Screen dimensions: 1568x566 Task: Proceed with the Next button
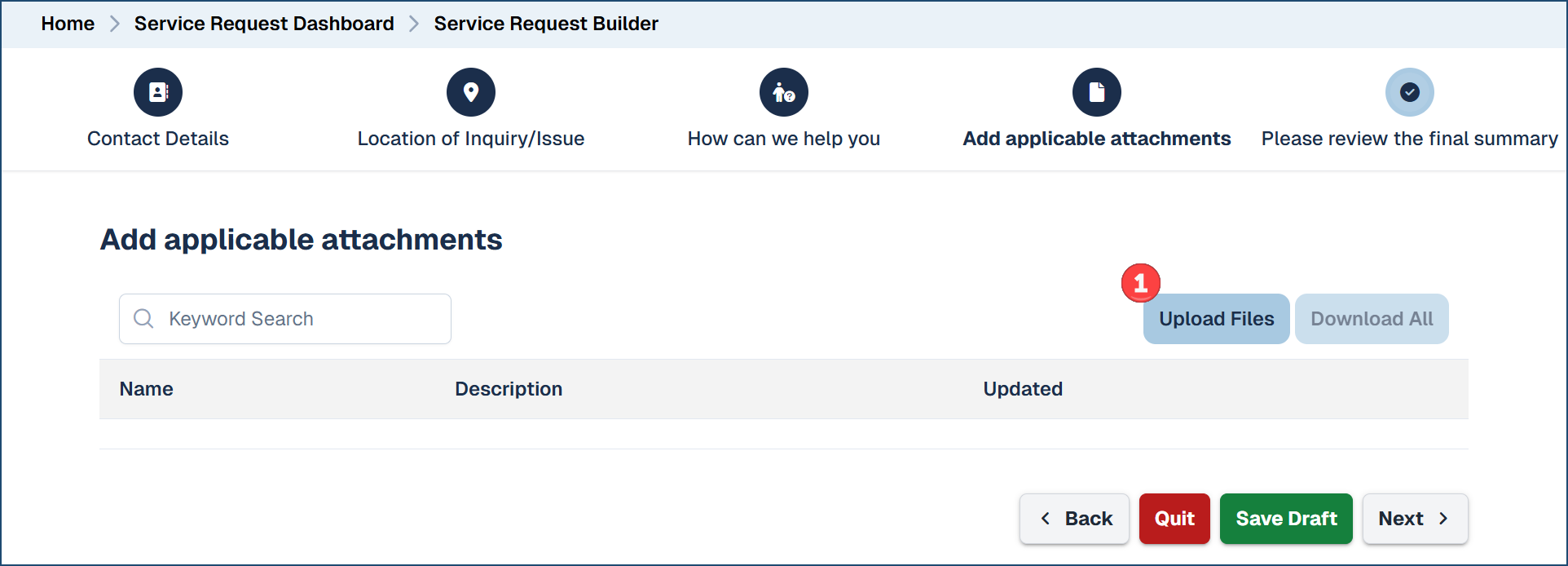click(1415, 519)
